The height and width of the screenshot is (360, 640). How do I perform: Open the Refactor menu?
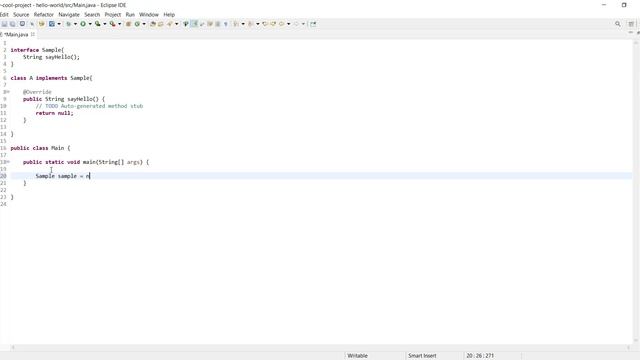point(44,14)
